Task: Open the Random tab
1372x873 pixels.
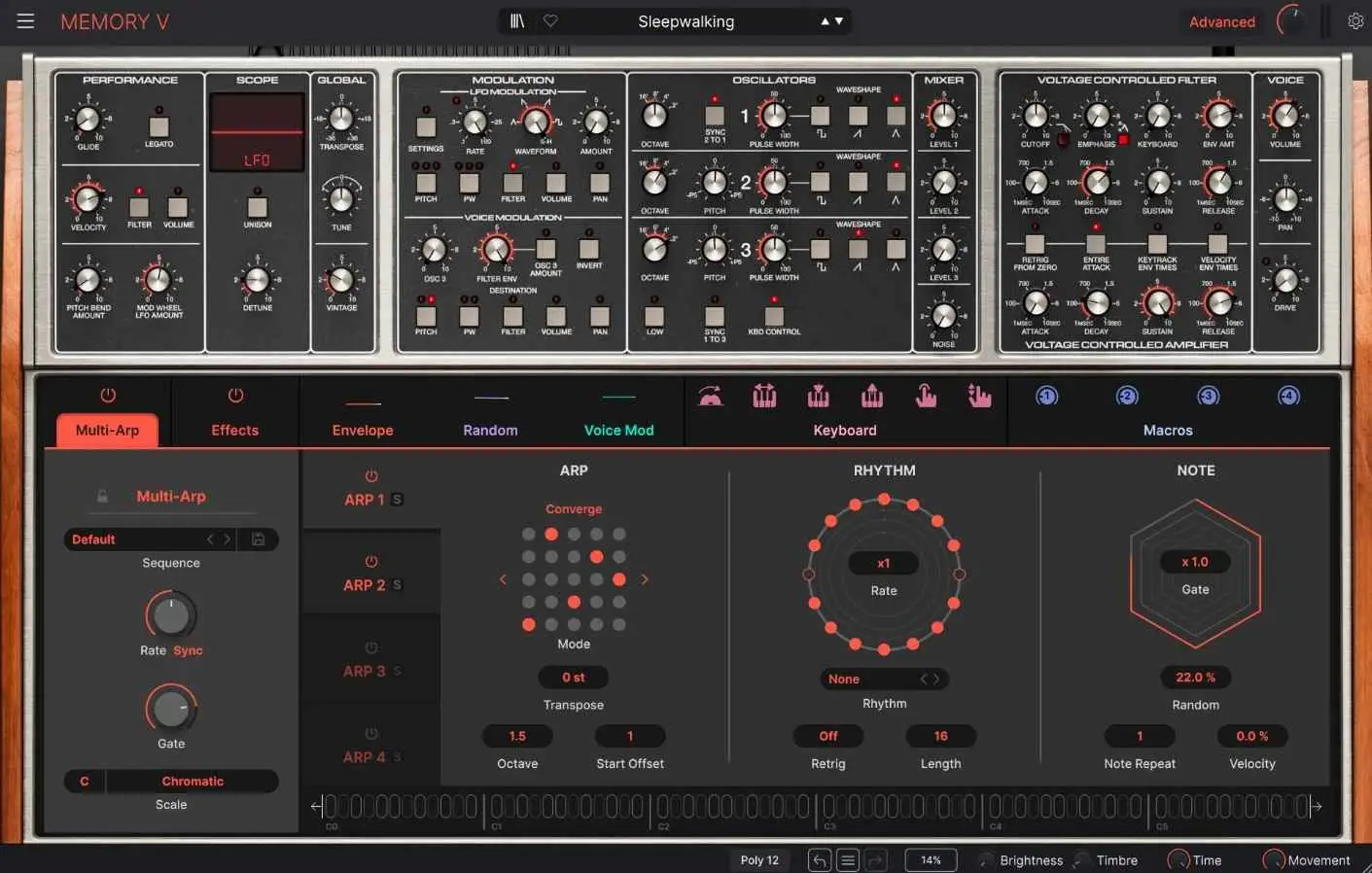Action: 490,430
